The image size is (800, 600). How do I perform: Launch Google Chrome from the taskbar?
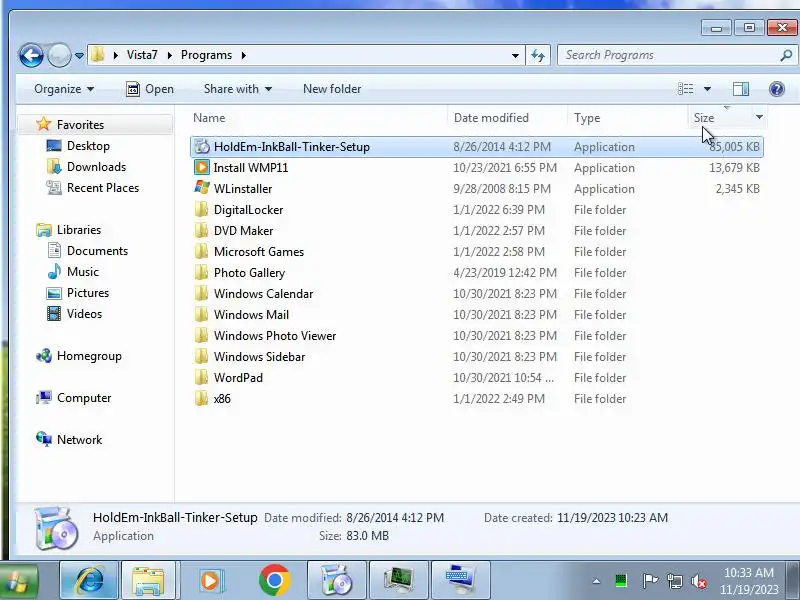[x=274, y=581]
